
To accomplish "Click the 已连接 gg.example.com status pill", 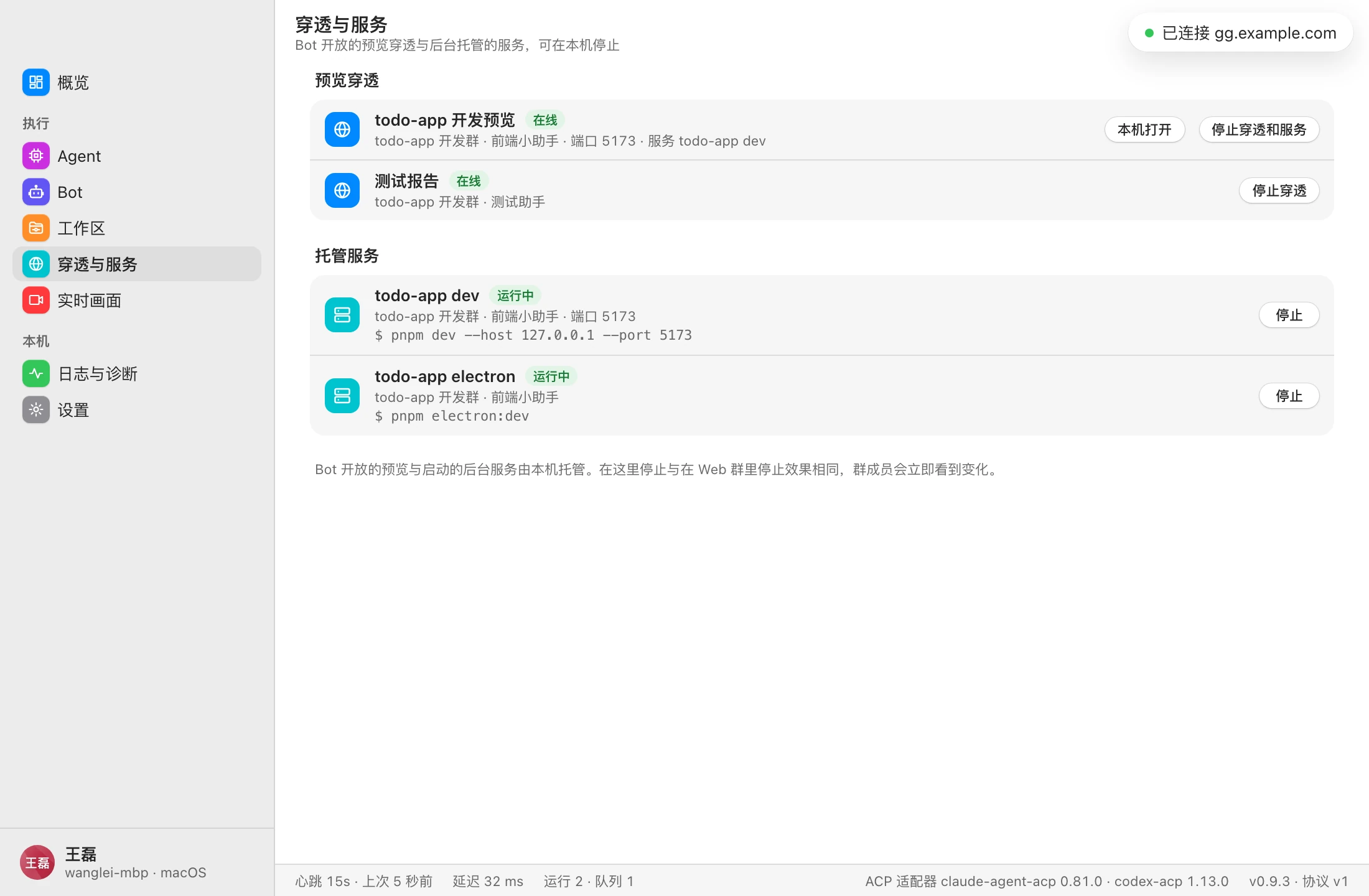I will [x=1240, y=33].
